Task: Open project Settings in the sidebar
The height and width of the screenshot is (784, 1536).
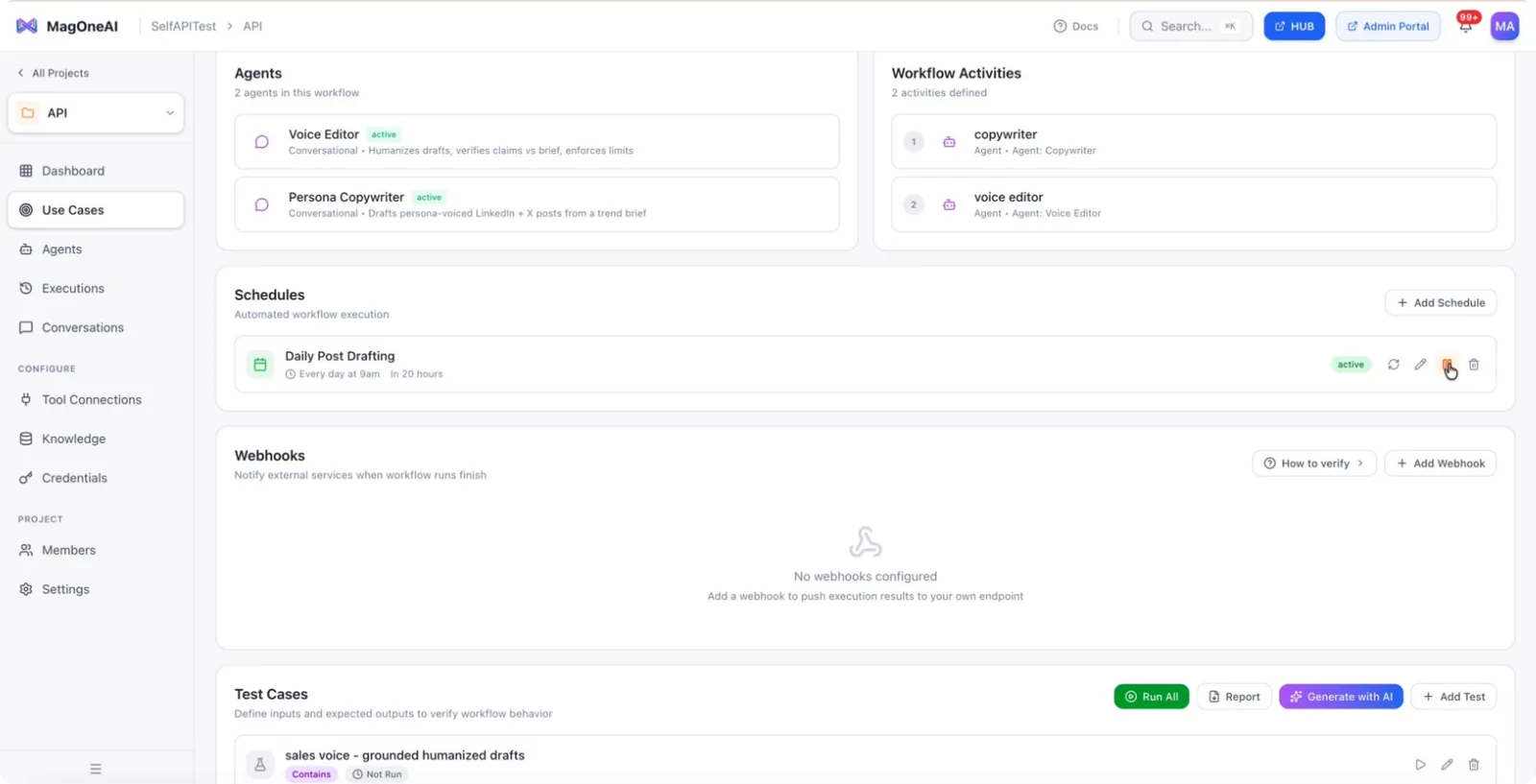Action: click(96, 590)
